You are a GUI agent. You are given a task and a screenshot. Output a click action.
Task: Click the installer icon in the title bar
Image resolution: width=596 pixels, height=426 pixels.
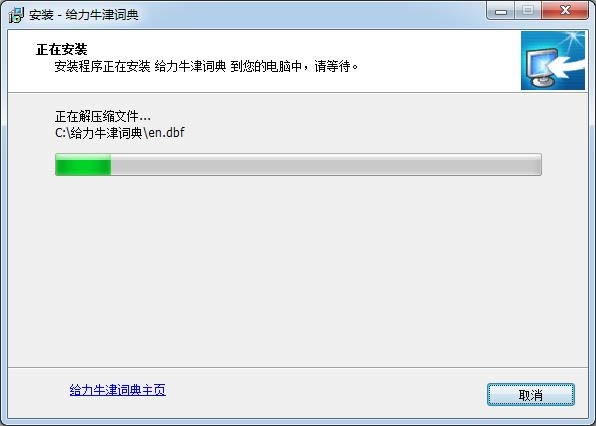pos(16,15)
